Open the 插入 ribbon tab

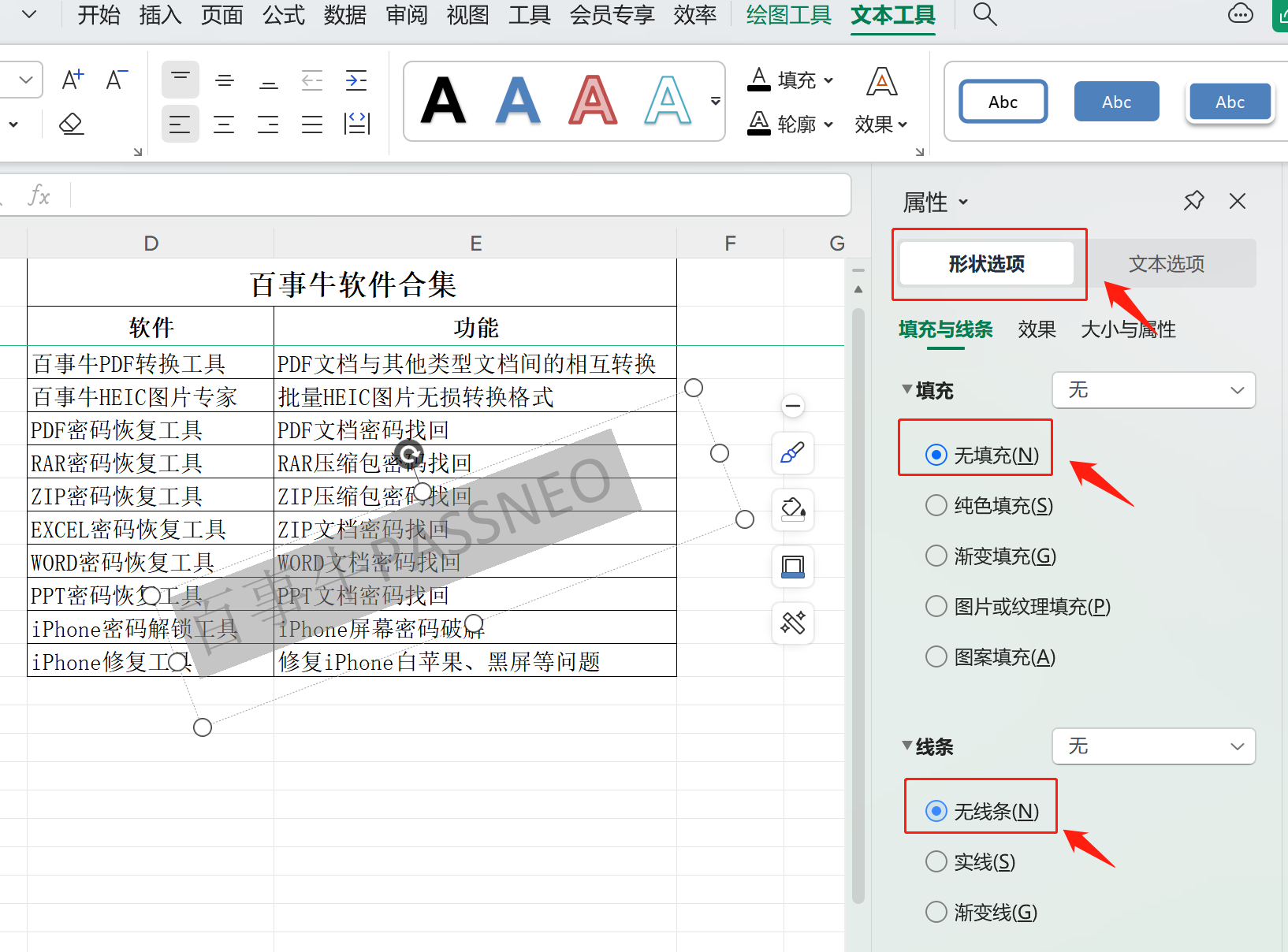tap(161, 14)
